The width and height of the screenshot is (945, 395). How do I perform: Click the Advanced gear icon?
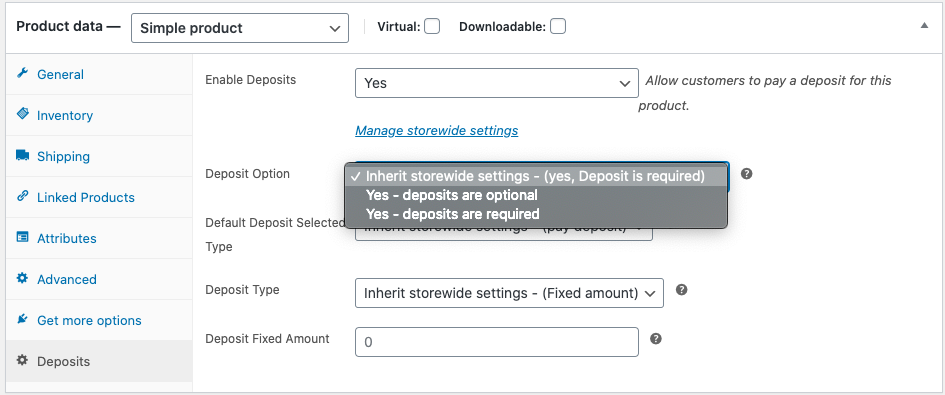click(22, 278)
